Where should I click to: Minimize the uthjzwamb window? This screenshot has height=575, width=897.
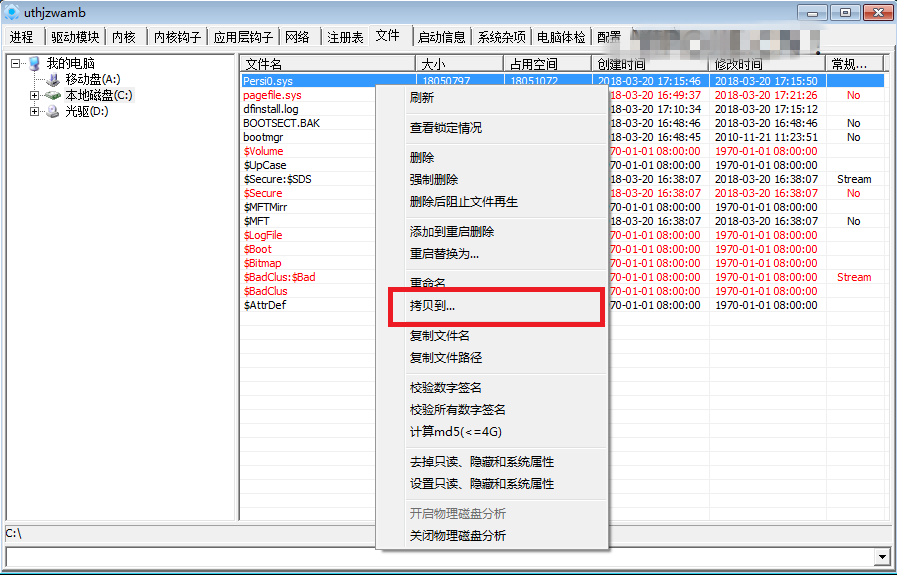[x=812, y=13]
